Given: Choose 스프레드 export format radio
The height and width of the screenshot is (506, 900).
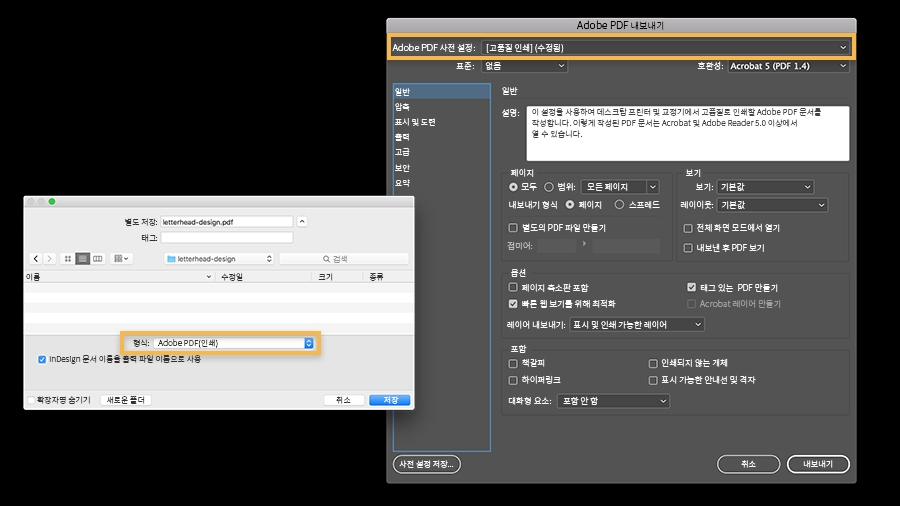Looking at the screenshot, I should tap(619, 205).
